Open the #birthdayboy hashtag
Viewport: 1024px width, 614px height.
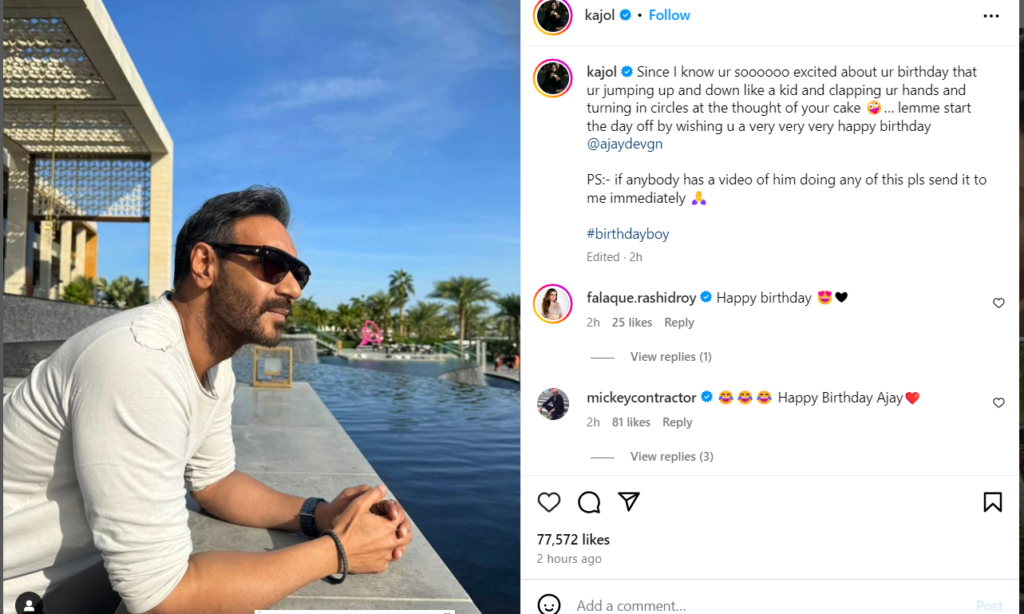tap(628, 234)
